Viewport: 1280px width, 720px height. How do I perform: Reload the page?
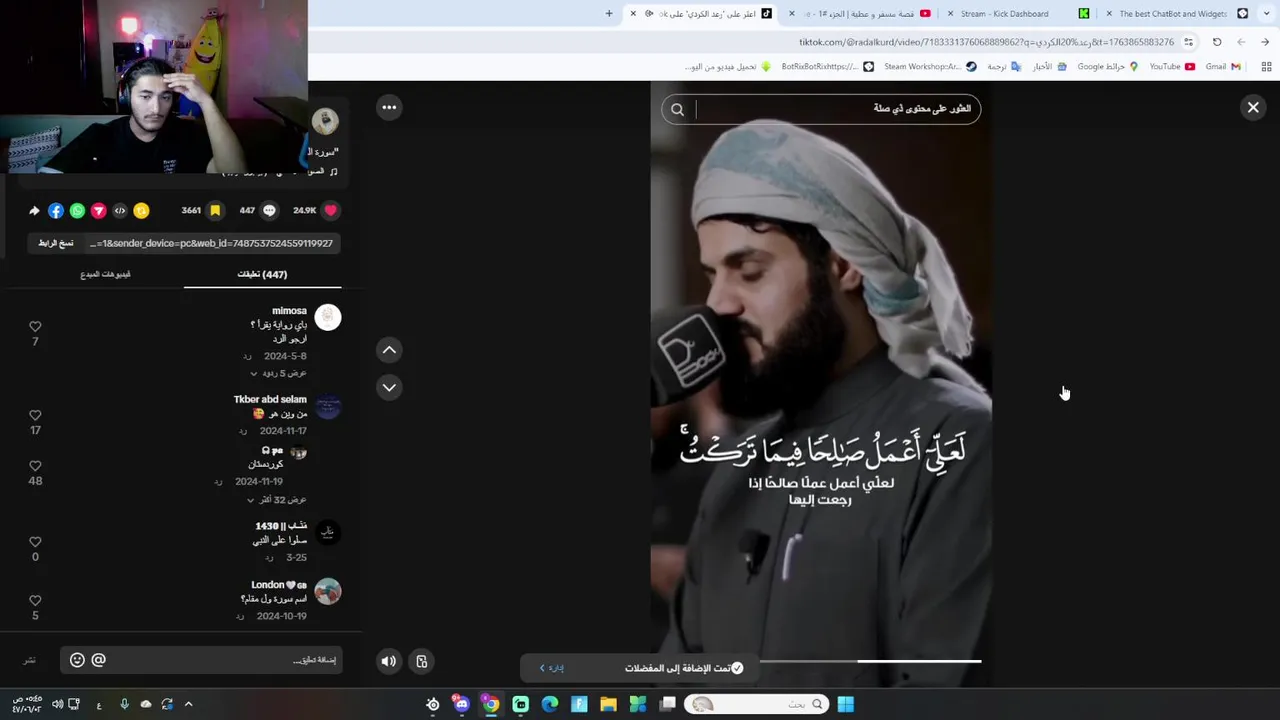1217,42
